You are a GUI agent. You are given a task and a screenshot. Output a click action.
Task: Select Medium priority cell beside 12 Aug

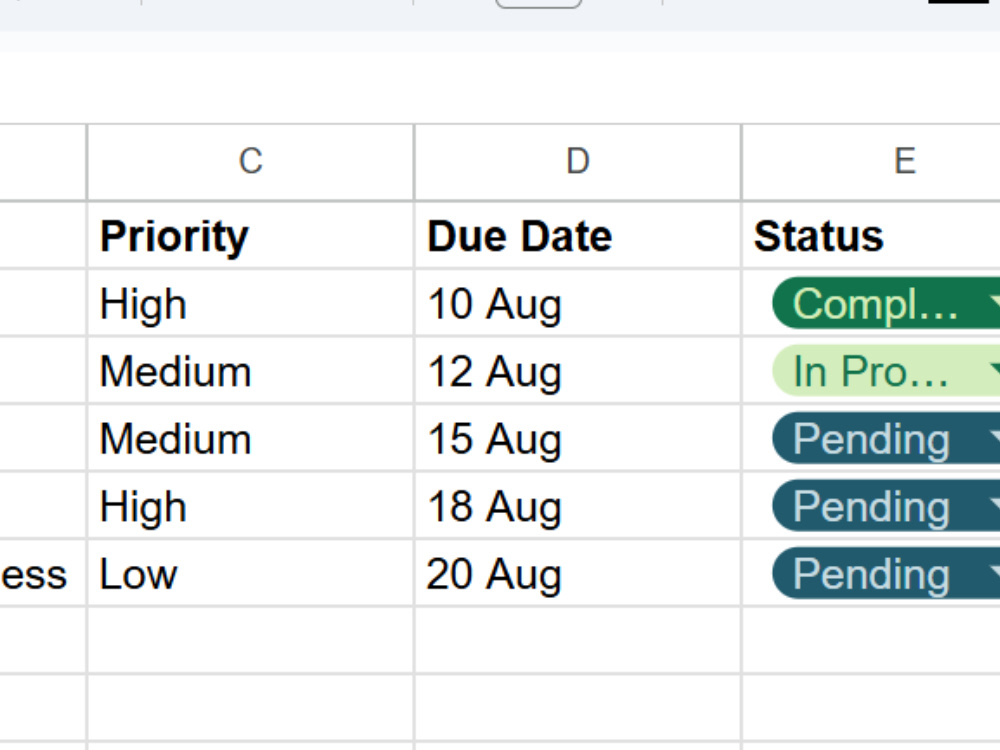pos(251,371)
